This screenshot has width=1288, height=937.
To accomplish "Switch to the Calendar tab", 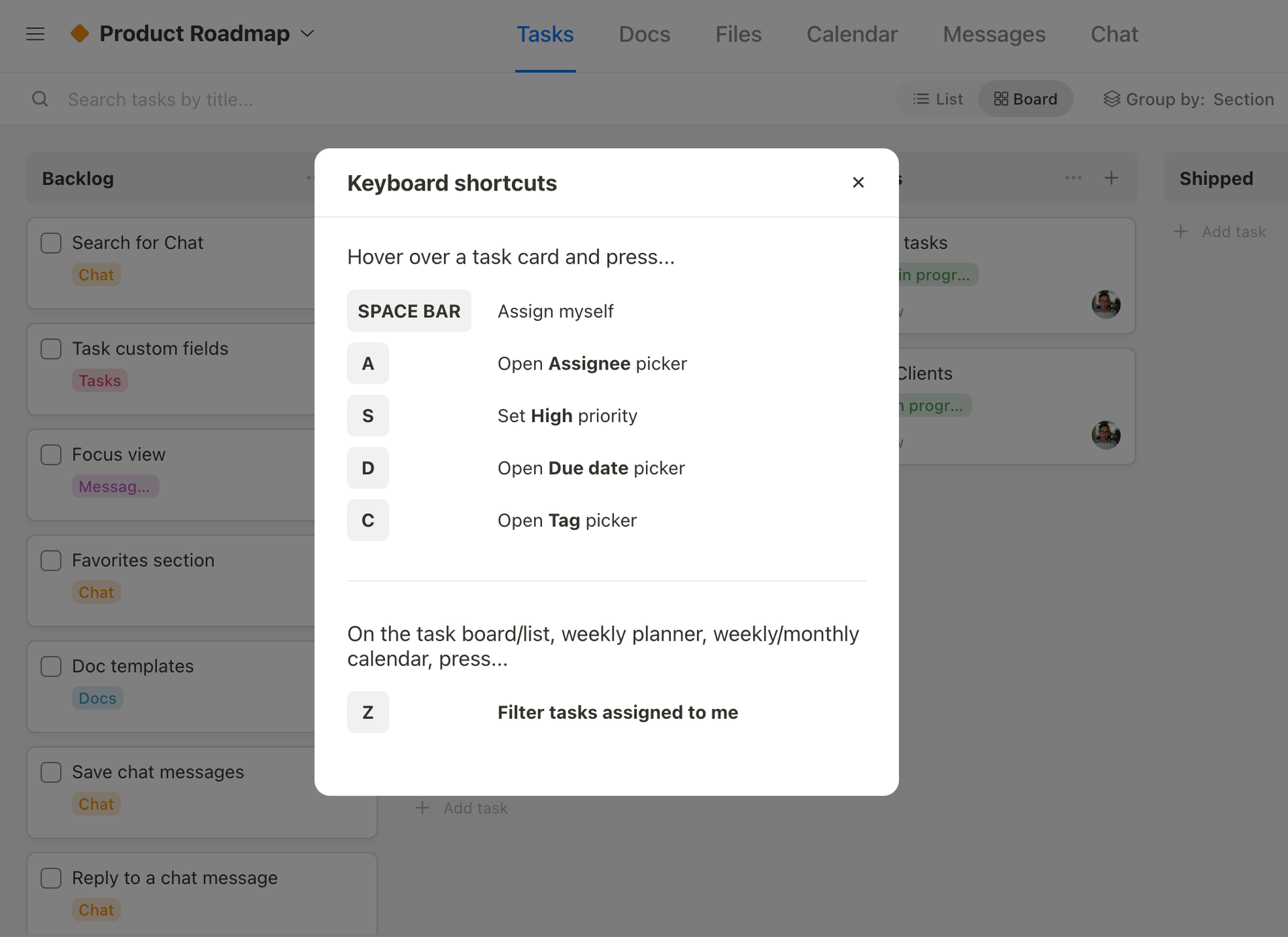I will coord(852,32).
